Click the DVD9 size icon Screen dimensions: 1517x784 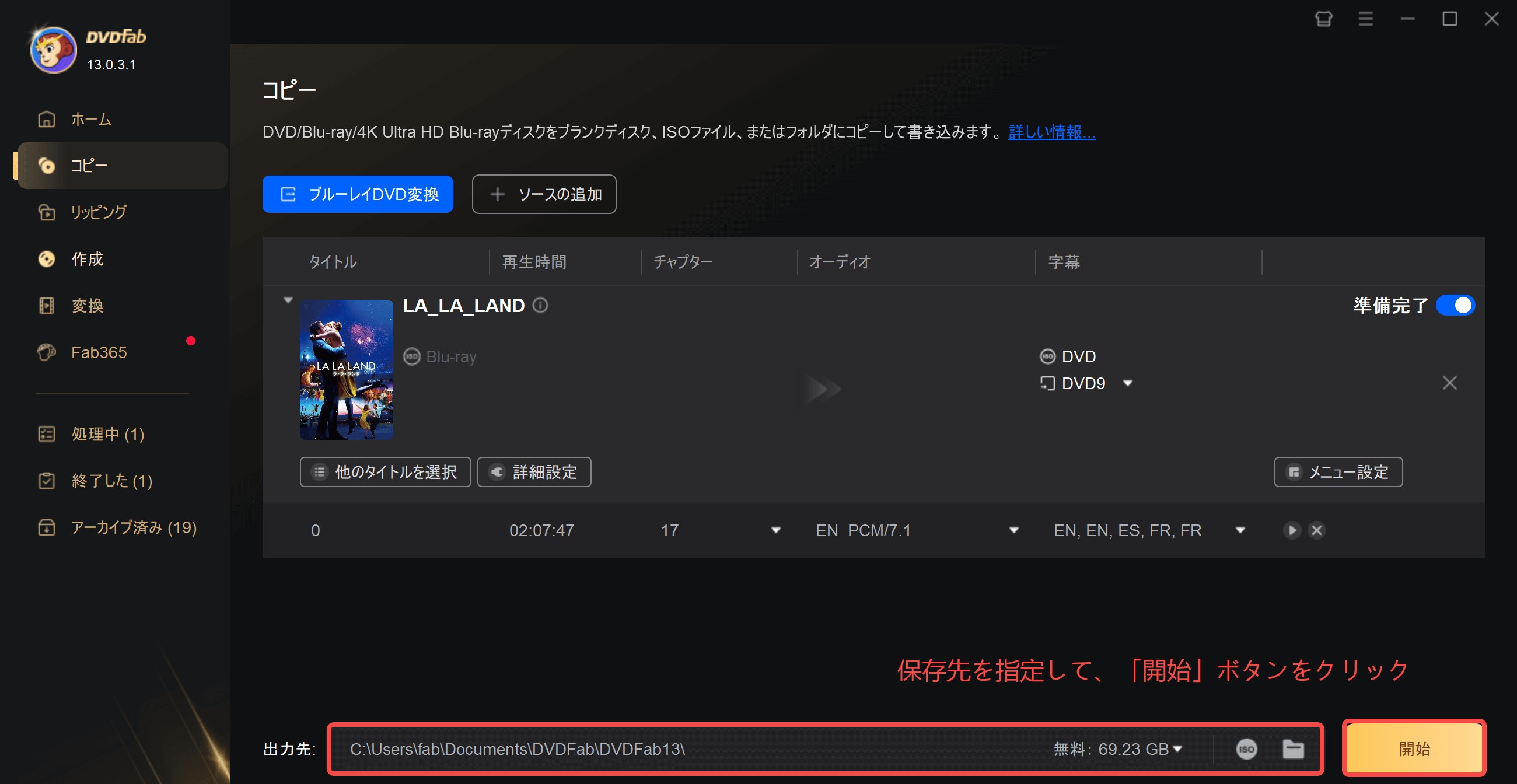[1047, 384]
